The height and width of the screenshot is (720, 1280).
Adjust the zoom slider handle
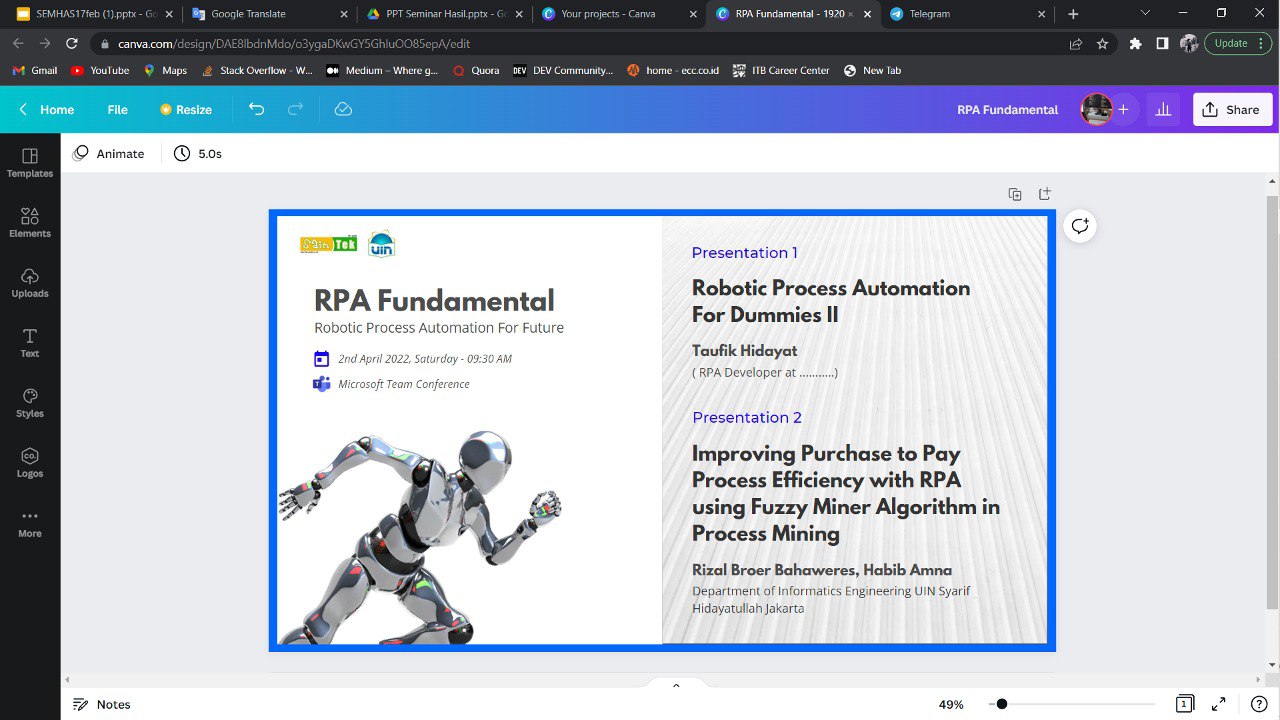pos(1002,704)
